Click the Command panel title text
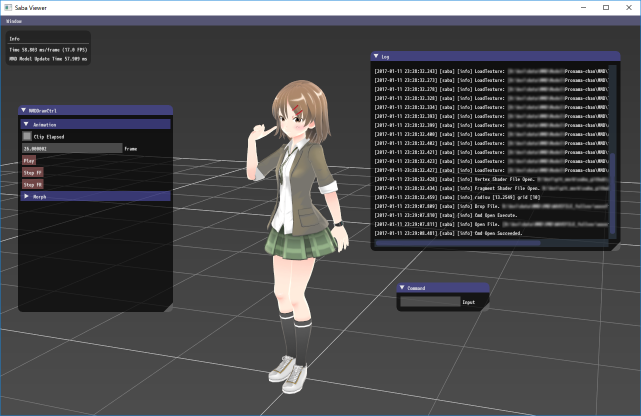 pyautogui.click(x=416, y=288)
